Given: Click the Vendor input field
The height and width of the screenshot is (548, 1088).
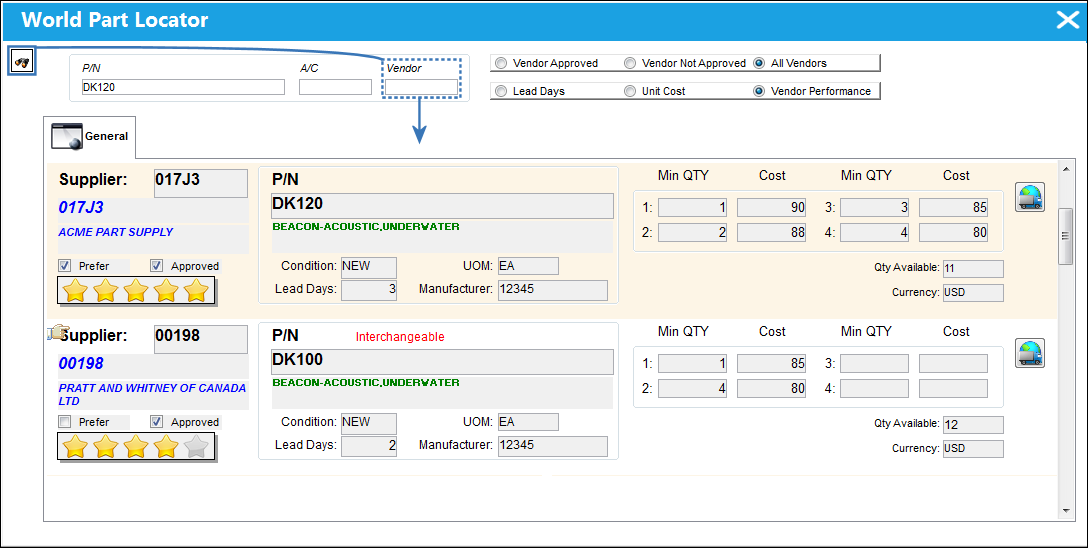Looking at the screenshot, I should [x=422, y=87].
